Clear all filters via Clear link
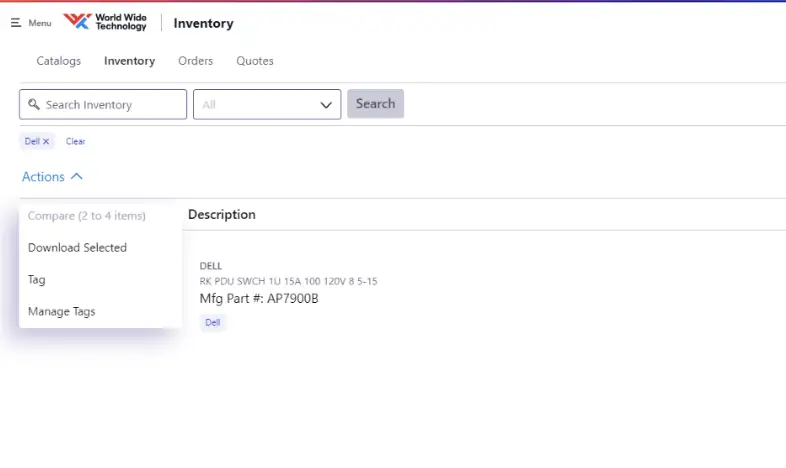This screenshot has width=786, height=468. point(76,141)
